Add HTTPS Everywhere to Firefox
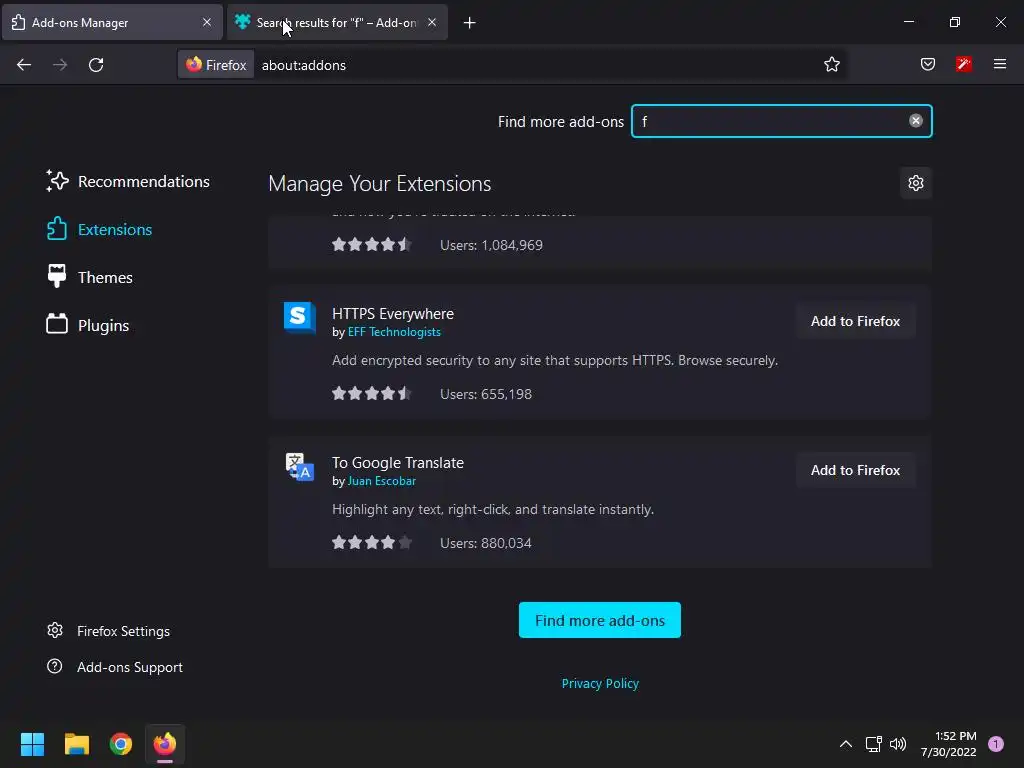Image resolution: width=1024 pixels, height=768 pixels. tap(855, 321)
